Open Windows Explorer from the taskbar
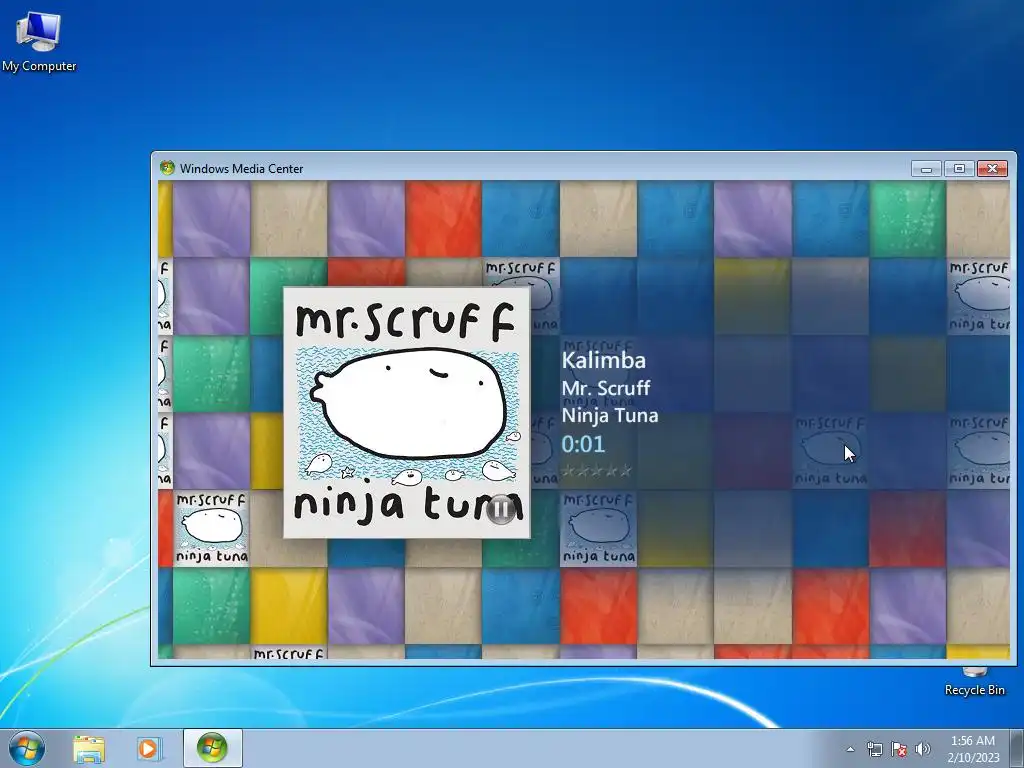1024x768 pixels. 89,748
